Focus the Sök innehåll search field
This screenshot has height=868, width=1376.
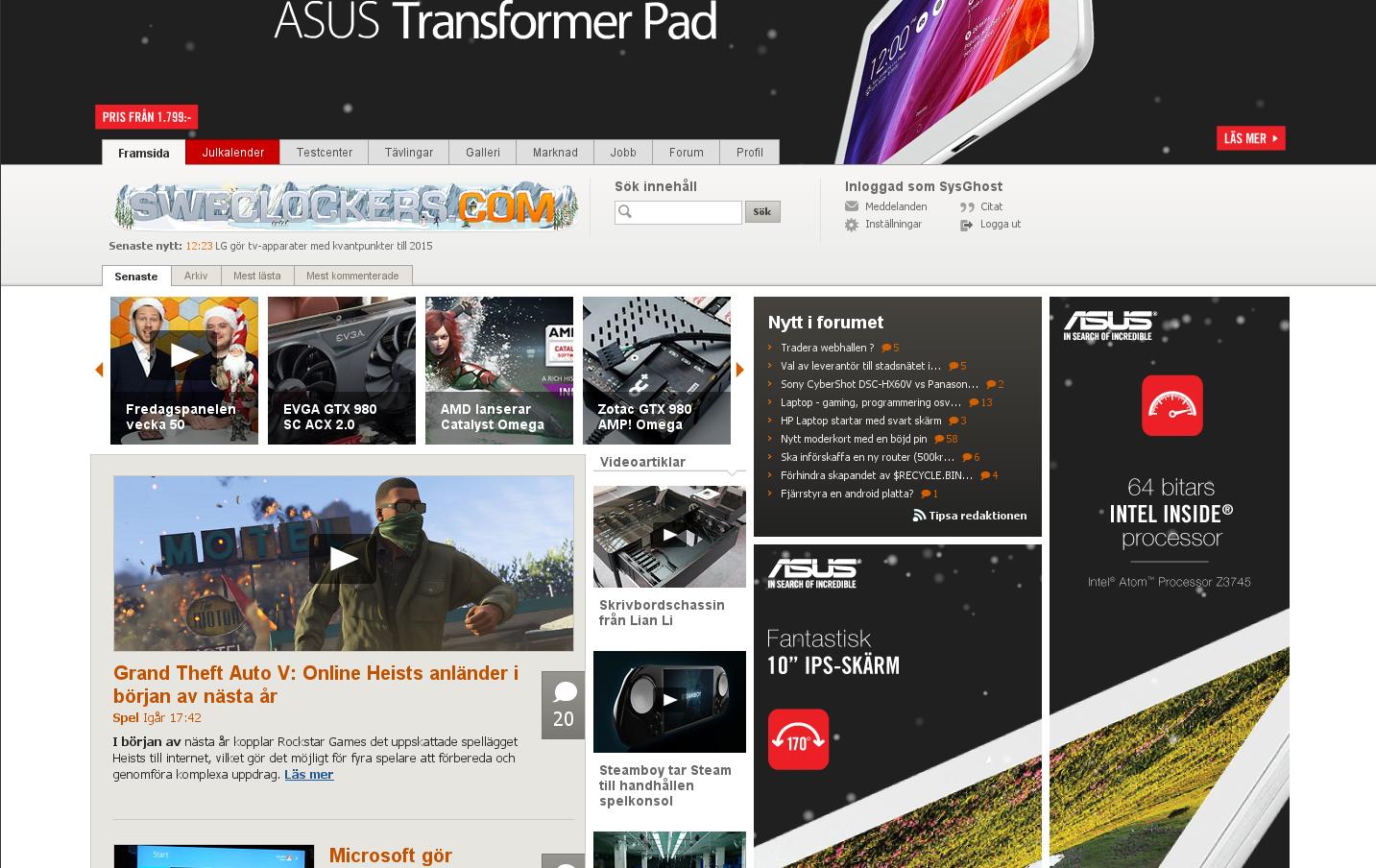tap(678, 212)
